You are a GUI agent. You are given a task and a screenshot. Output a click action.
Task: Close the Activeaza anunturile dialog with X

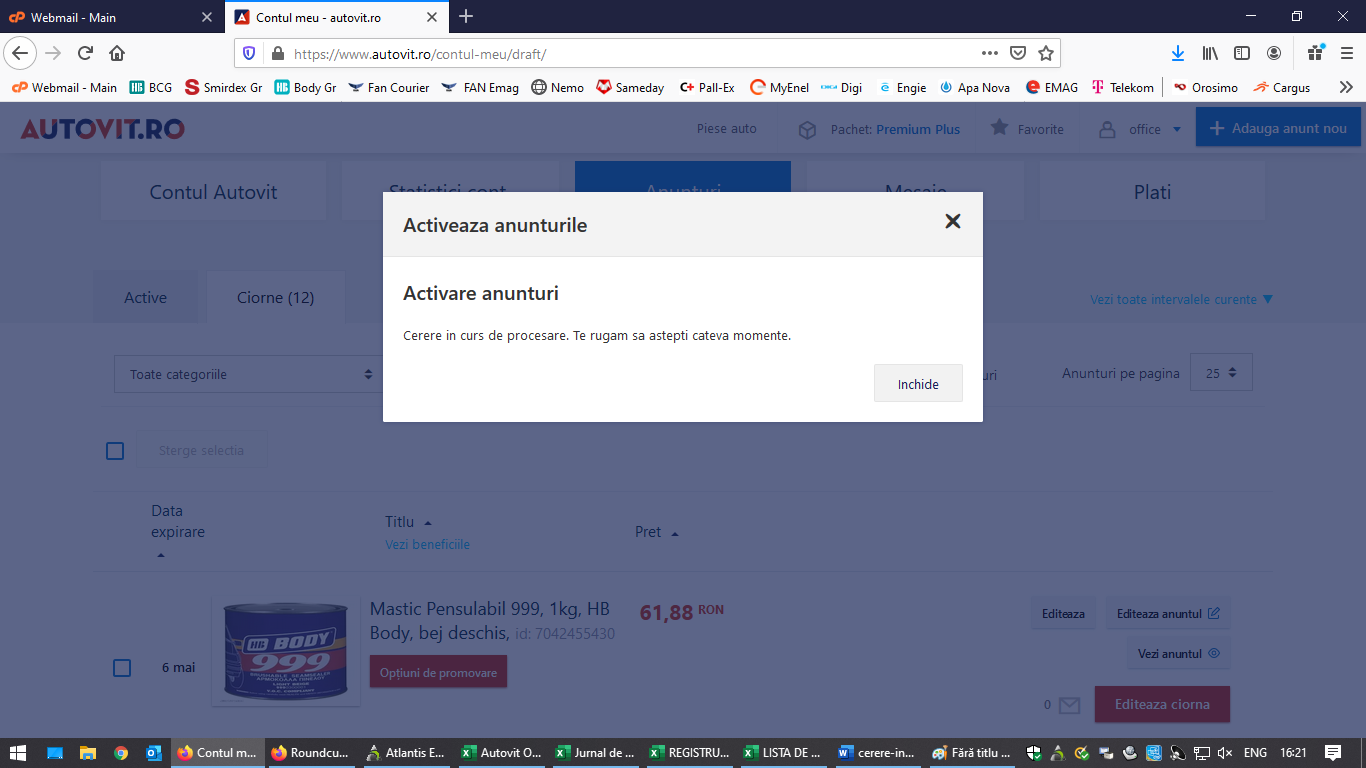952,222
